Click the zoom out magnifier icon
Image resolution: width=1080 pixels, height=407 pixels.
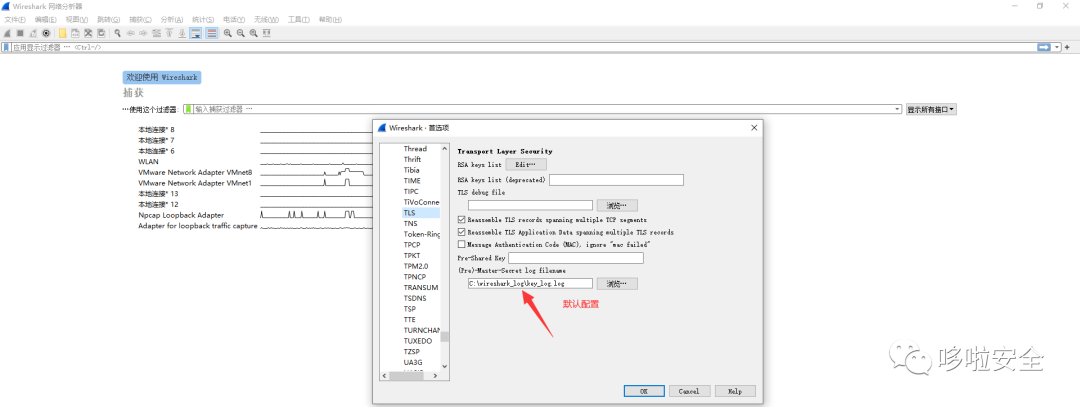(x=240, y=33)
